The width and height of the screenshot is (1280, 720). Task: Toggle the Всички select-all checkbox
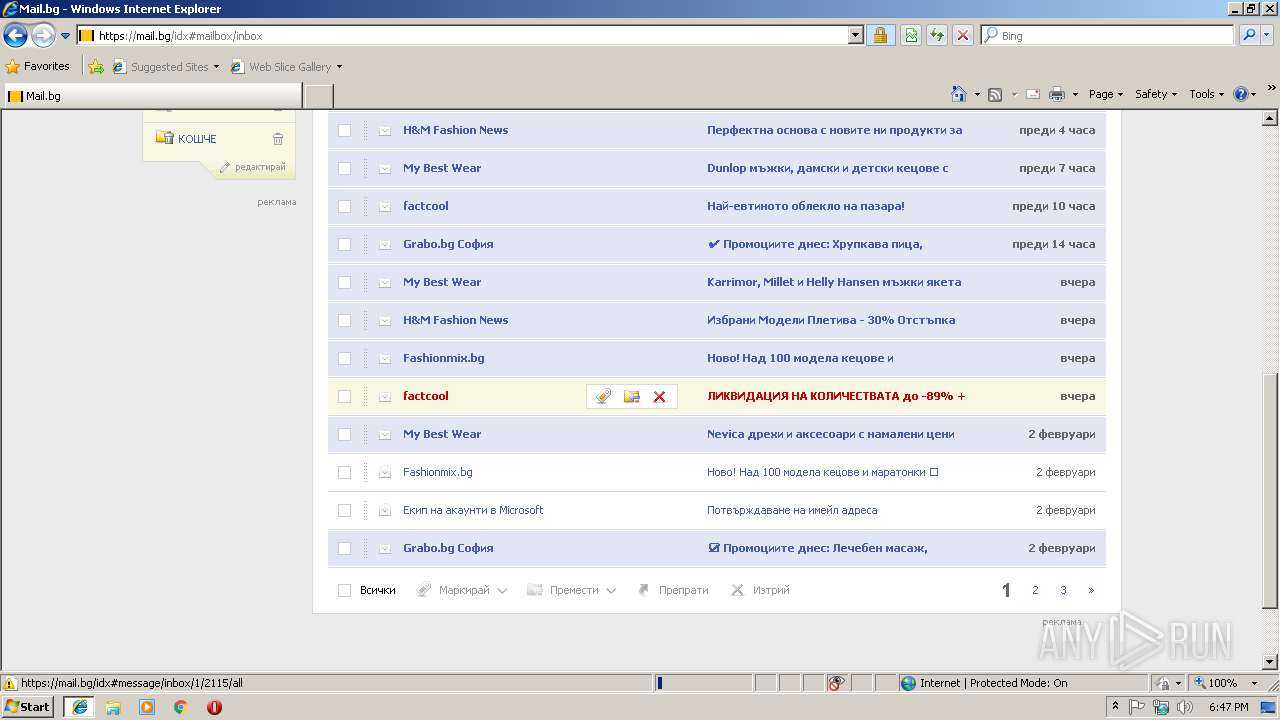344,590
